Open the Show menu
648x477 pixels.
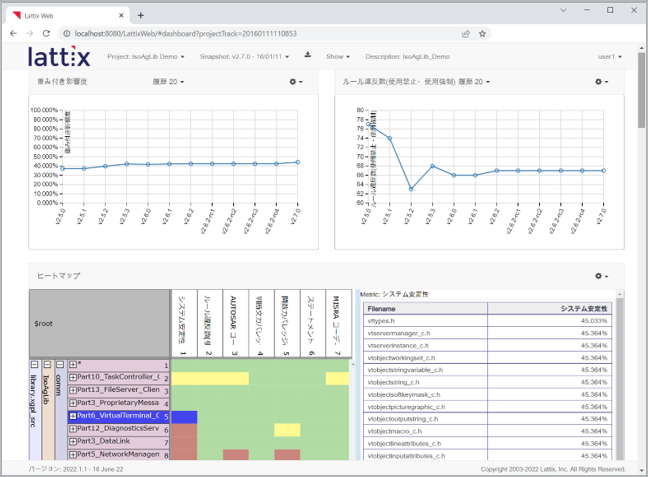[x=338, y=57]
